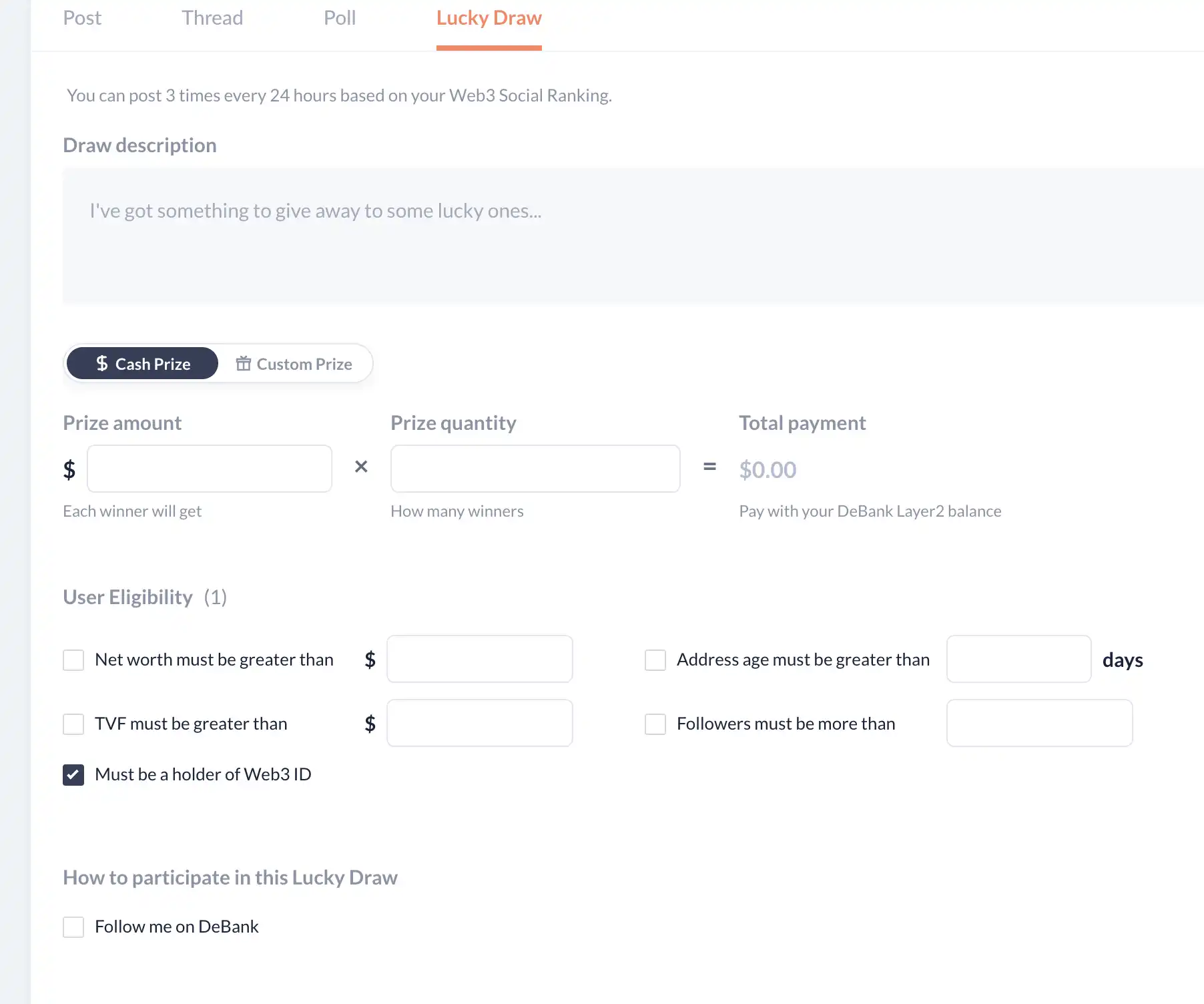
Task: Tick the Follow me on DeBank checkbox
Action: tap(73, 927)
